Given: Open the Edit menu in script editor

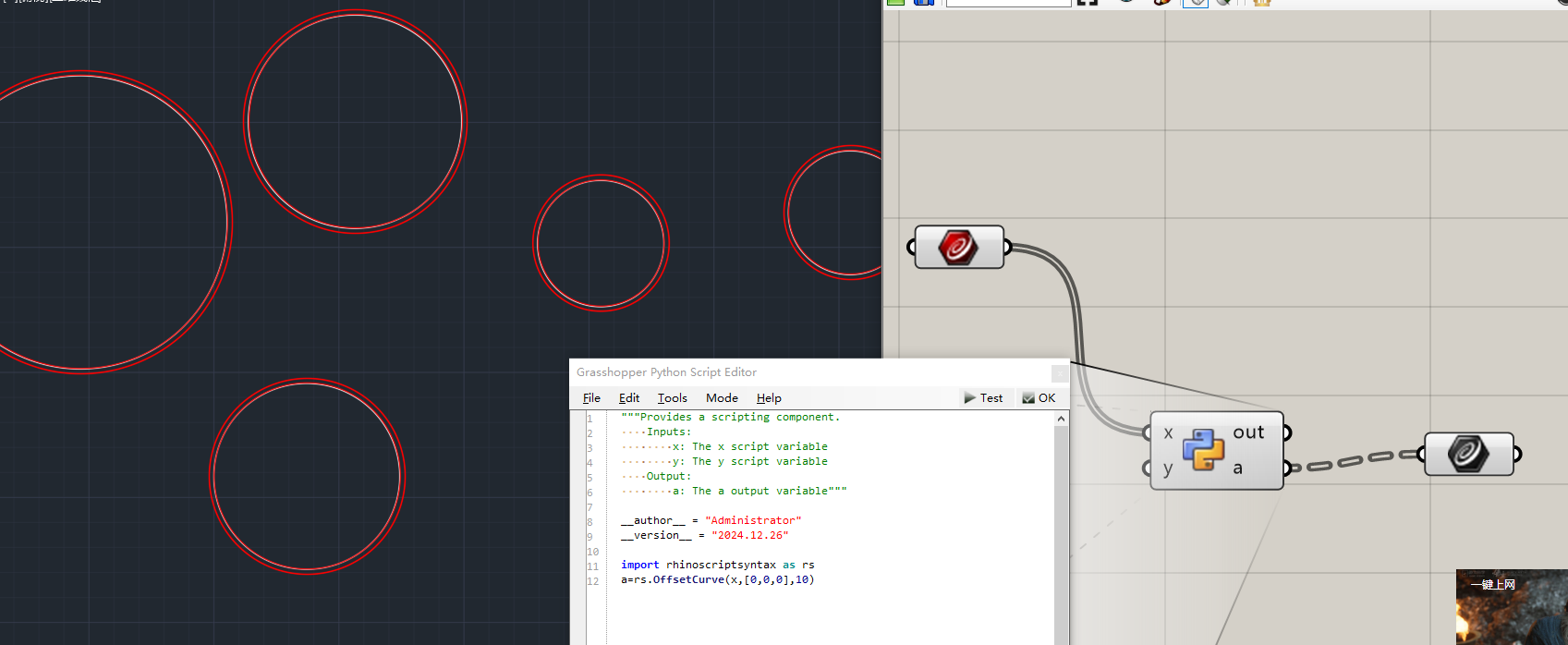Looking at the screenshot, I should (629, 398).
